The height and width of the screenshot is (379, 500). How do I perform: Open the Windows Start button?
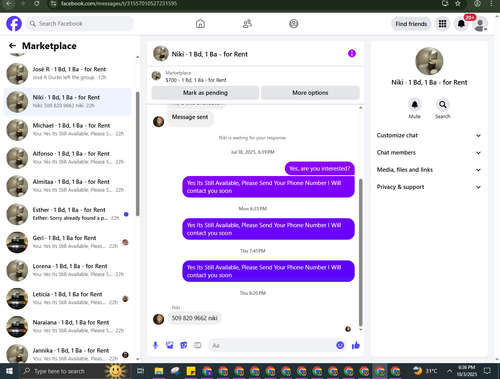point(9,371)
